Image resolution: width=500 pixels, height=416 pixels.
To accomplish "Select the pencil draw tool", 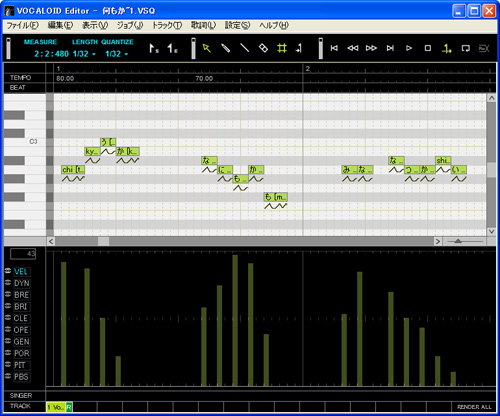I will click(x=226, y=48).
